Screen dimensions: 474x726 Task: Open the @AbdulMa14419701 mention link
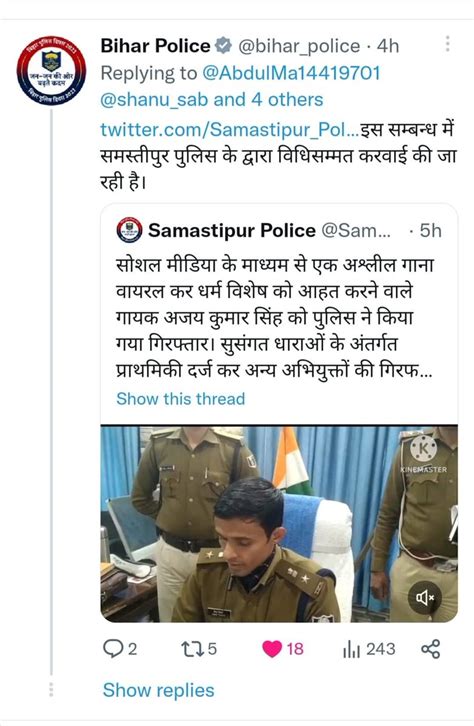point(291,73)
